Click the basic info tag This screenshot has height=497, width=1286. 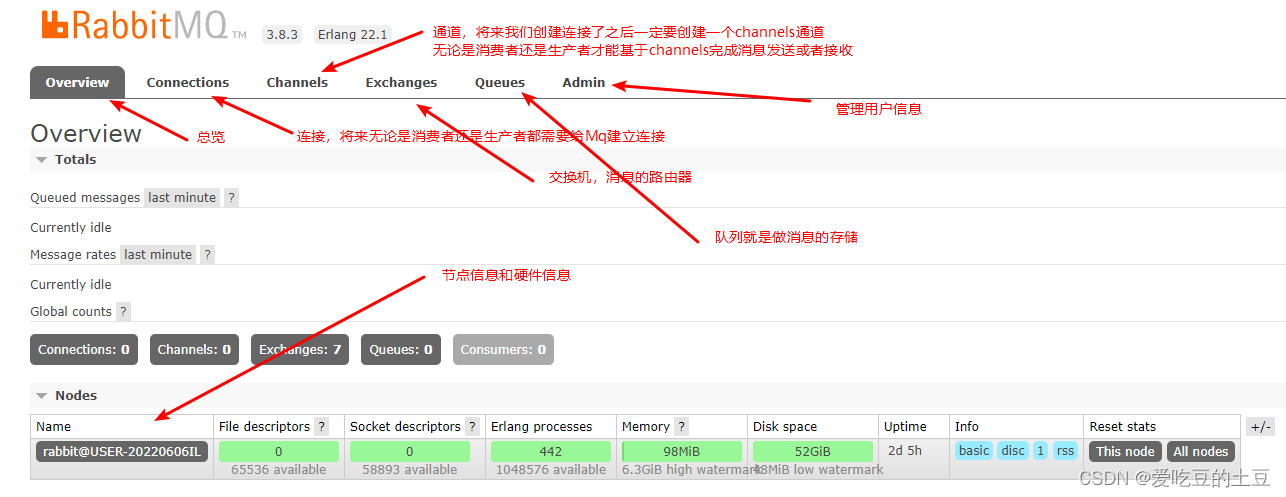click(973, 450)
